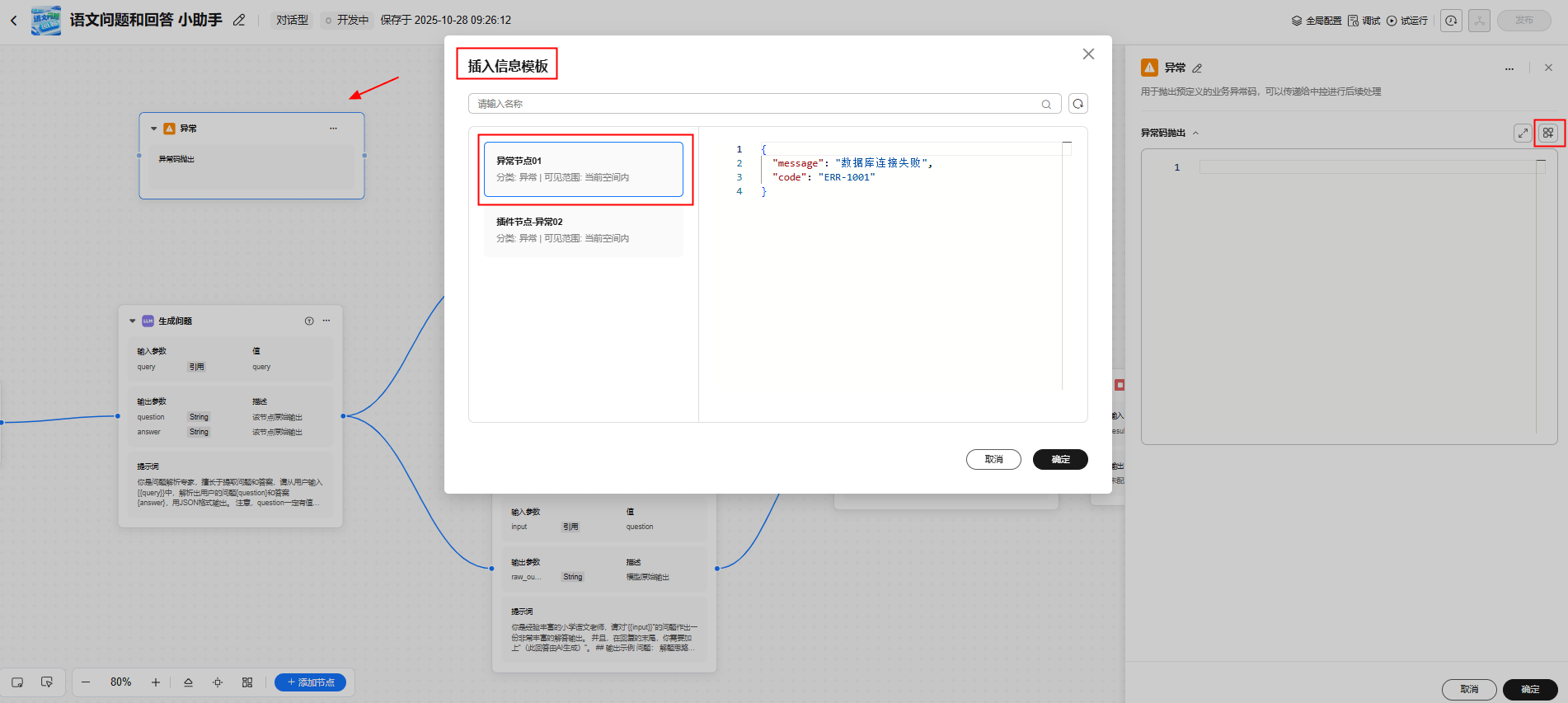Confirm template insertion with 确定
Viewport: 1568px width, 703px height.
pyautogui.click(x=1060, y=459)
